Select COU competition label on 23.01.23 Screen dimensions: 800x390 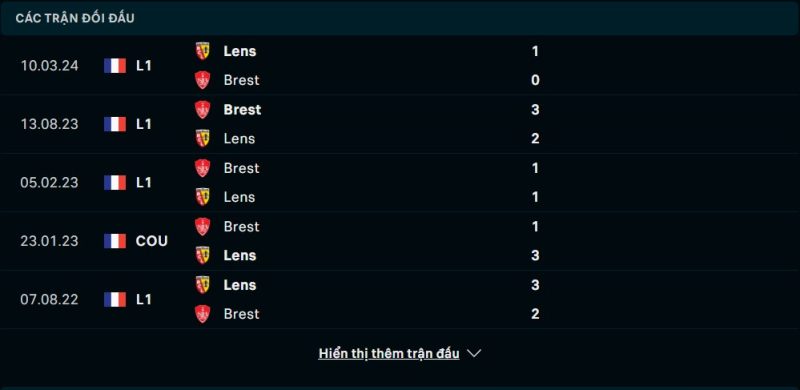point(152,241)
